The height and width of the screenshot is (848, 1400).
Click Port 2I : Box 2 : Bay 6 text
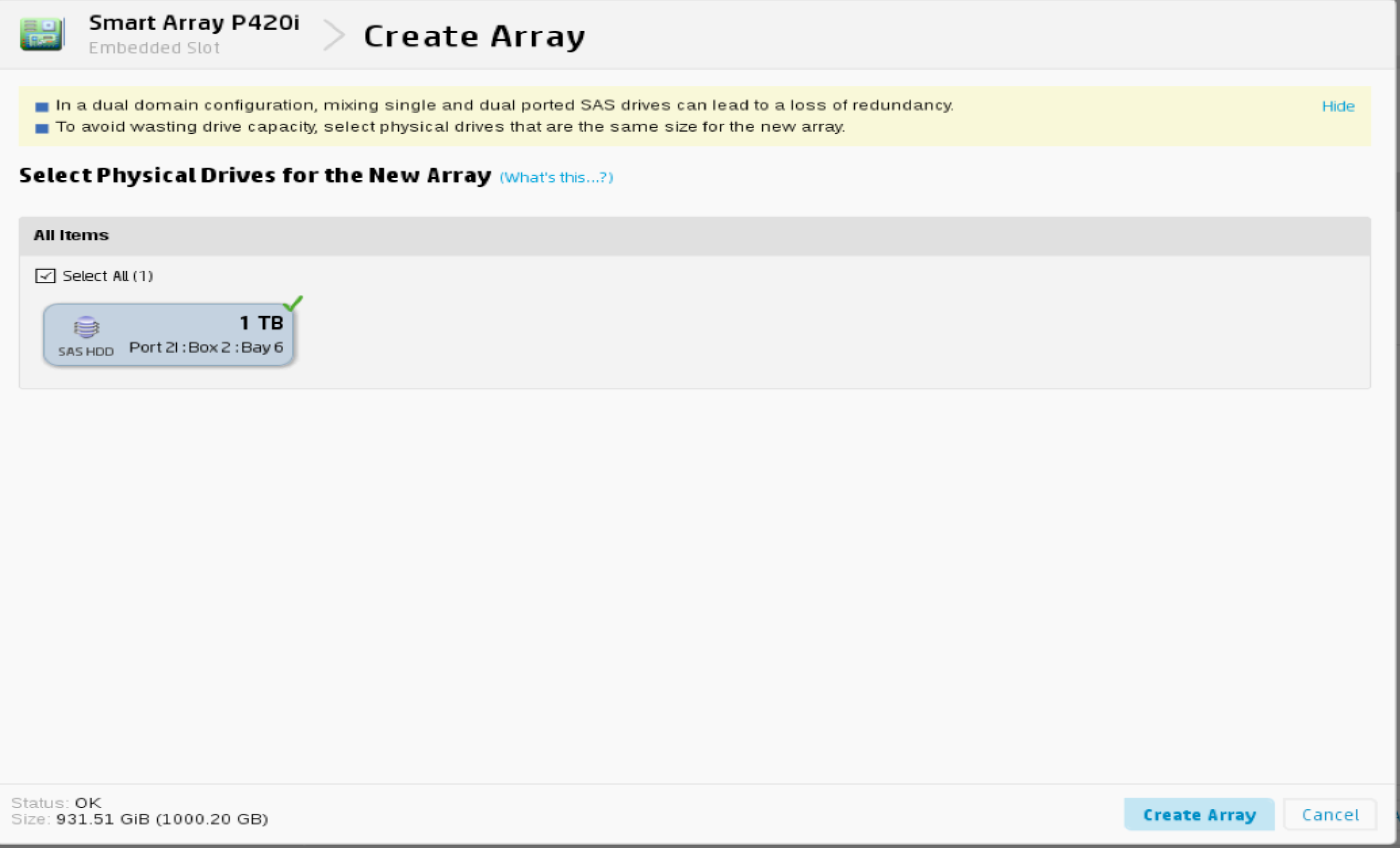tap(206, 347)
